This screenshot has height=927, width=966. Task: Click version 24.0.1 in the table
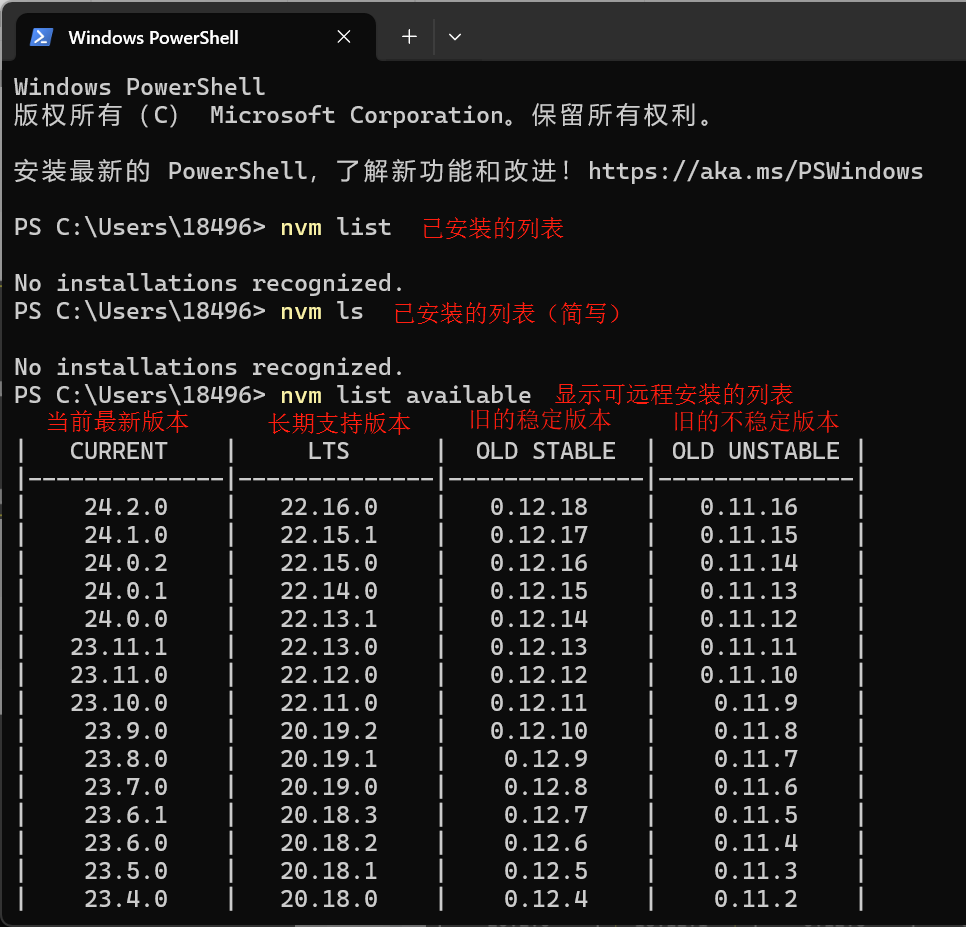tap(126, 591)
